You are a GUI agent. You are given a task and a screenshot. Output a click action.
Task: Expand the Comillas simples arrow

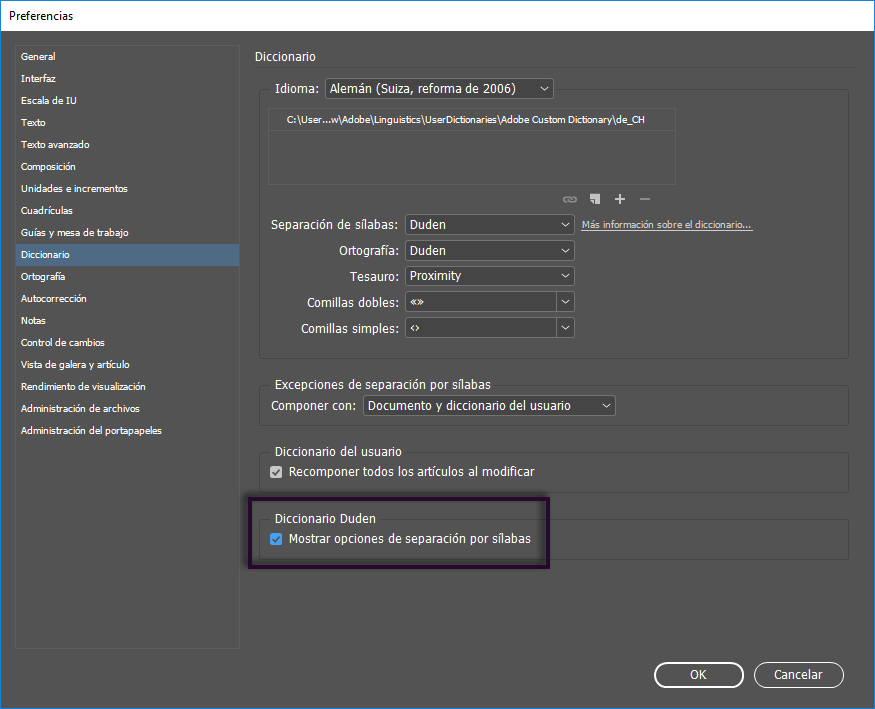pos(565,328)
